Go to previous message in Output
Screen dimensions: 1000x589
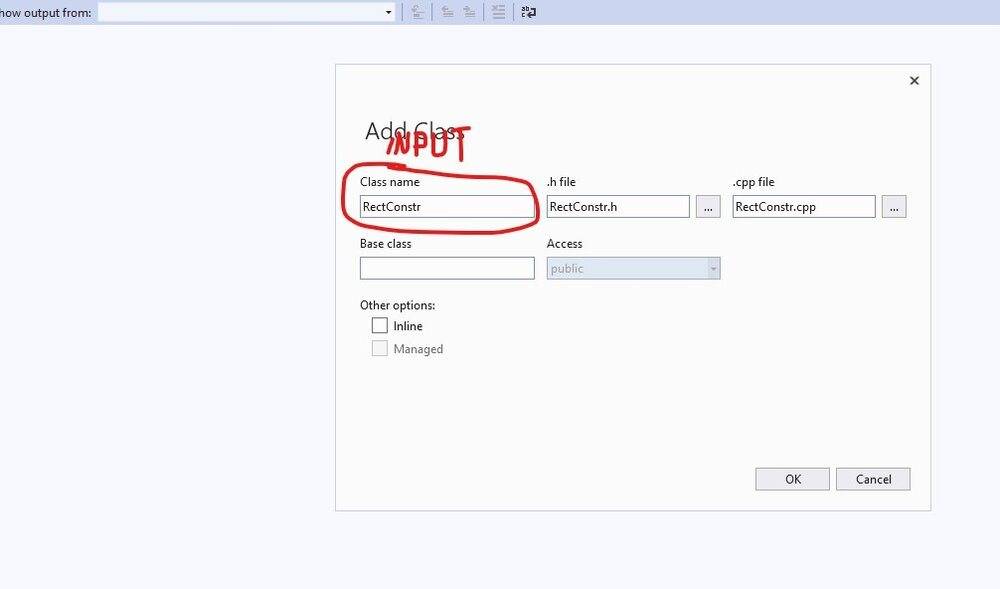point(448,12)
